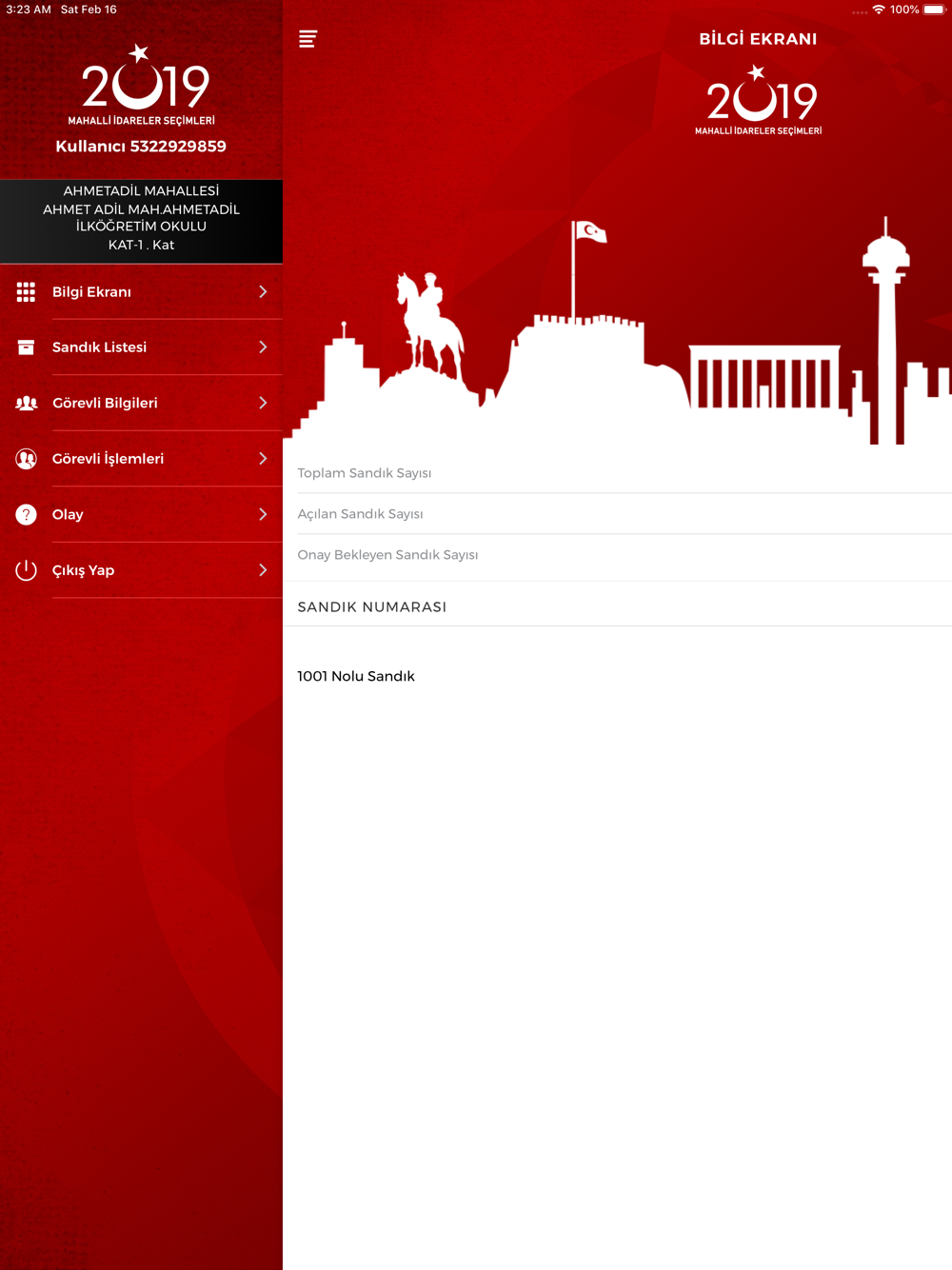This screenshot has width=952, height=1270.
Task: Toggle the hamburger menu icon
Action: click(x=307, y=39)
